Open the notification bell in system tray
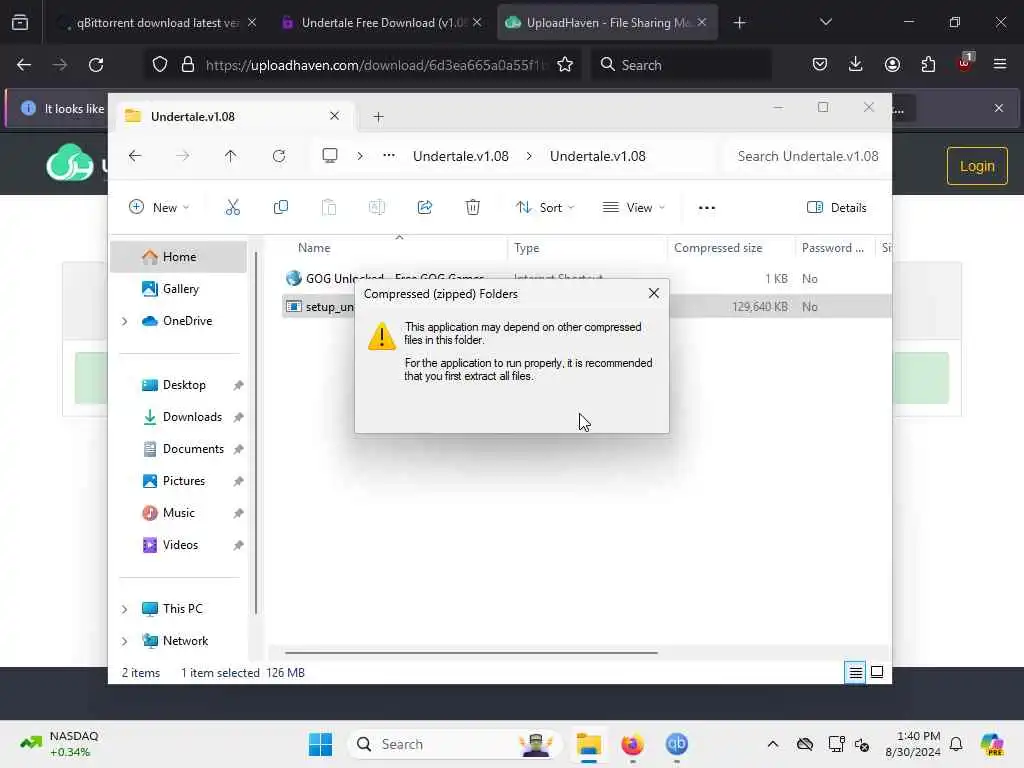The image size is (1024, 768). pos(956,744)
